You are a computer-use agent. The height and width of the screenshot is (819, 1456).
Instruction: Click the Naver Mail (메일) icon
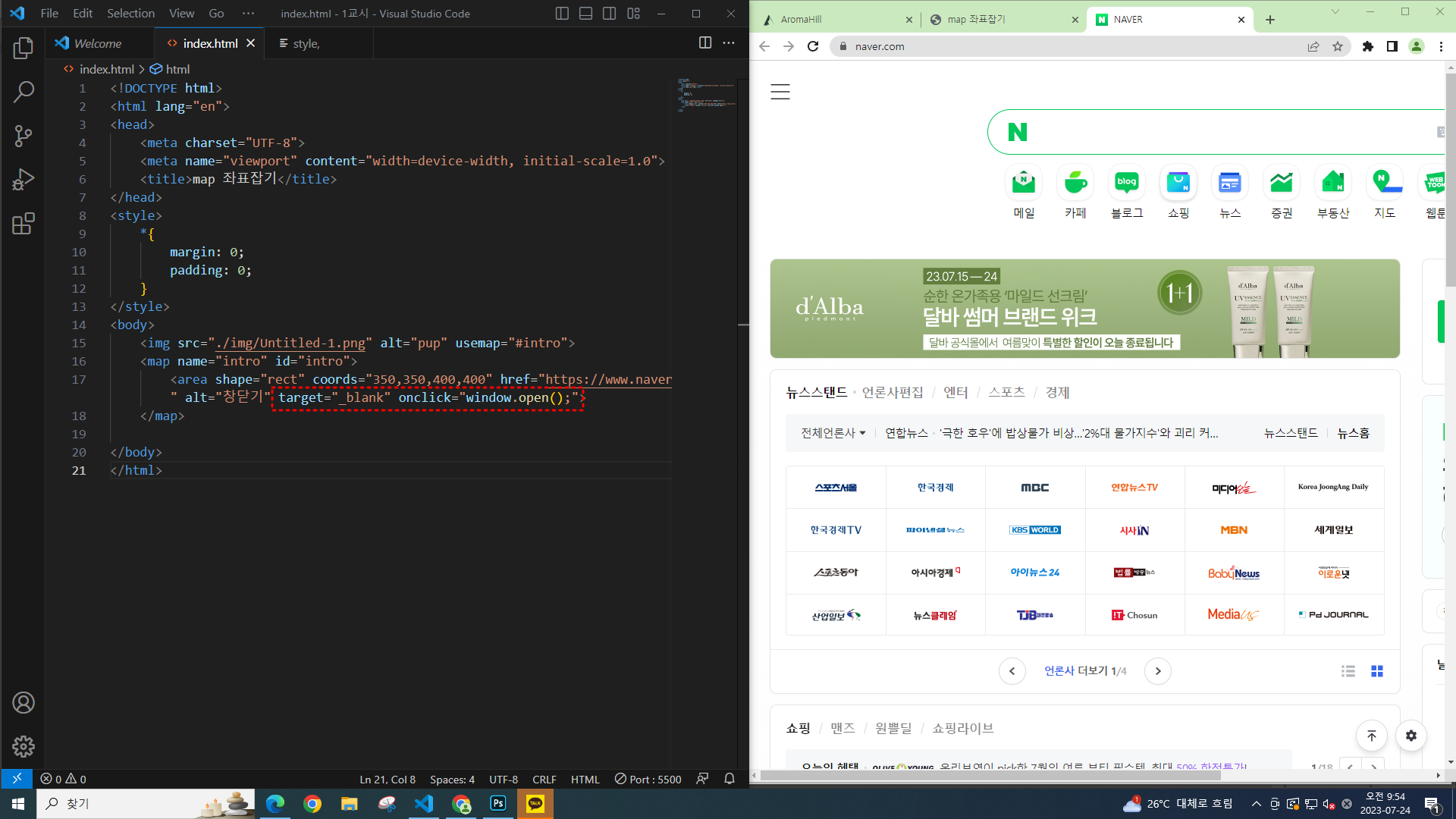[x=1024, y=183]
